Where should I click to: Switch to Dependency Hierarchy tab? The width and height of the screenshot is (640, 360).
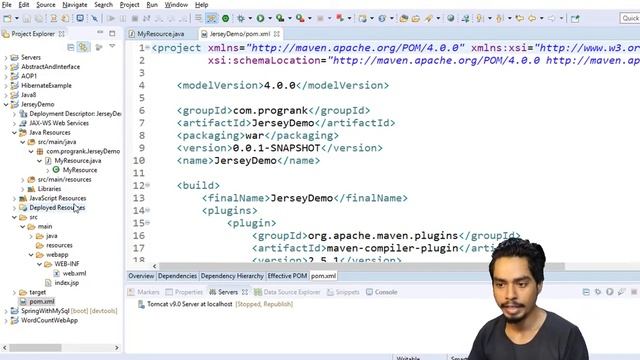click(232, 276)
